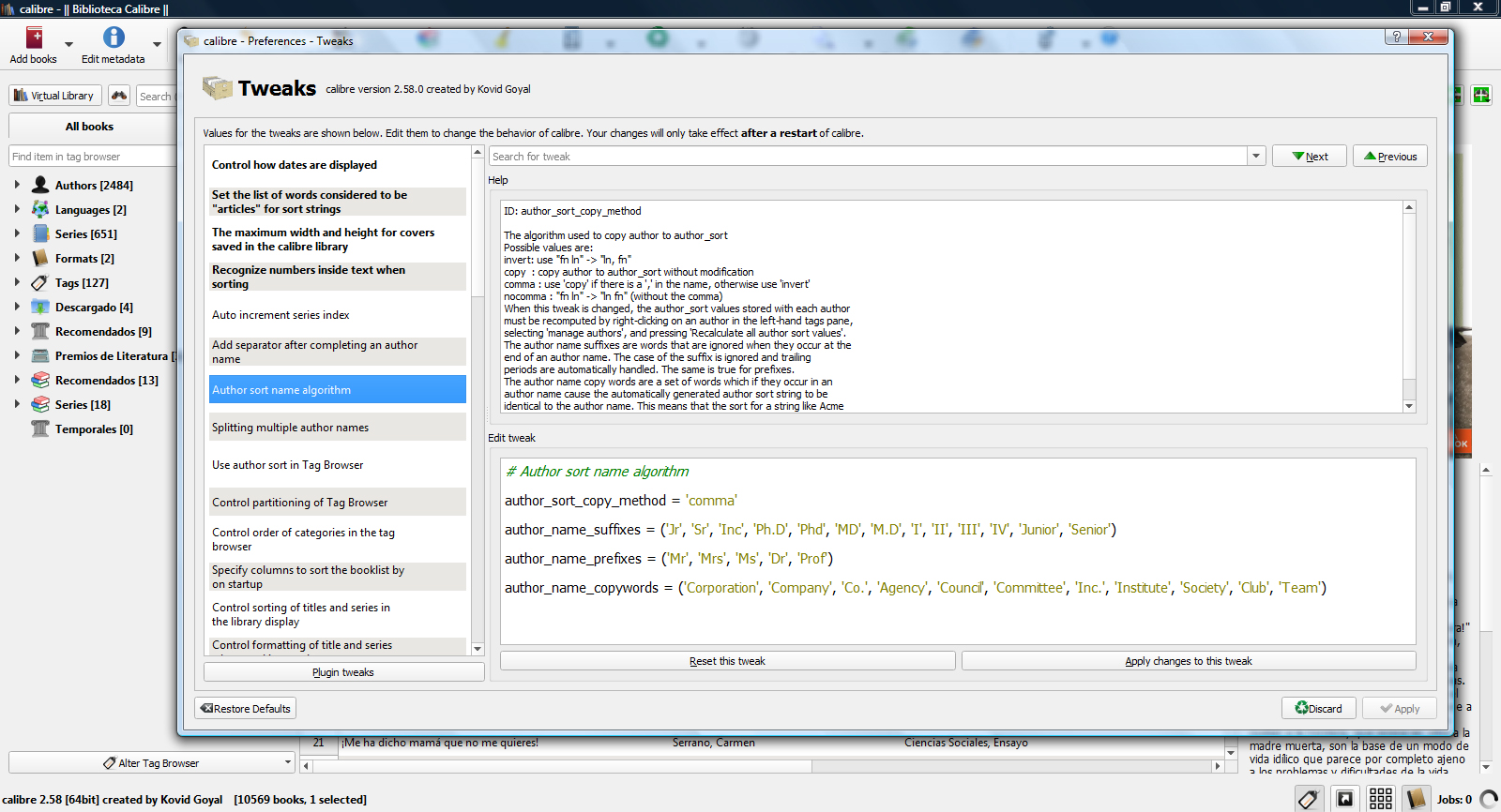Expand the Languages [2] category

[x=17, y=209]
